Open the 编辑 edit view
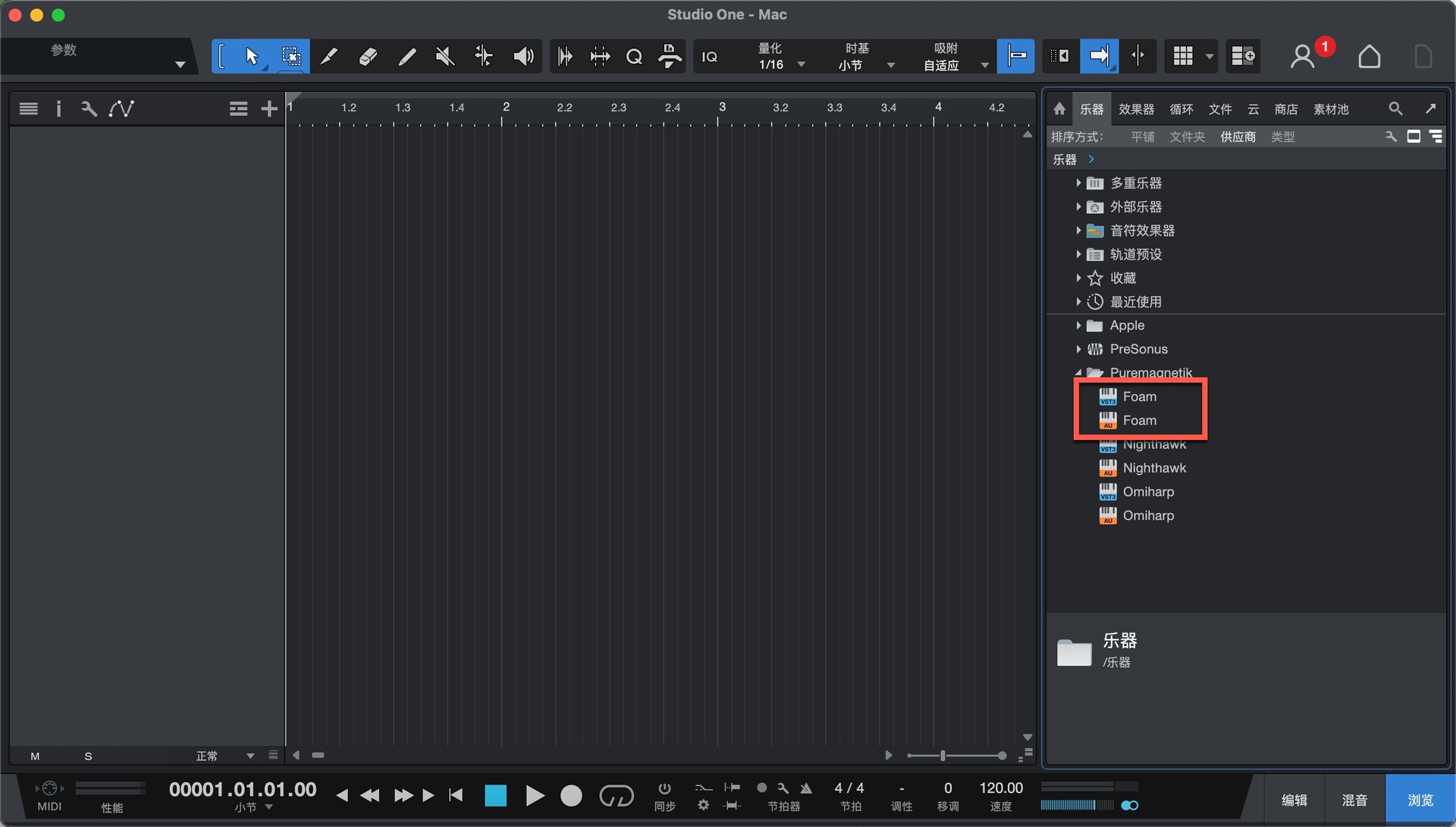 pyautogui.click(x=1294, y=800)
